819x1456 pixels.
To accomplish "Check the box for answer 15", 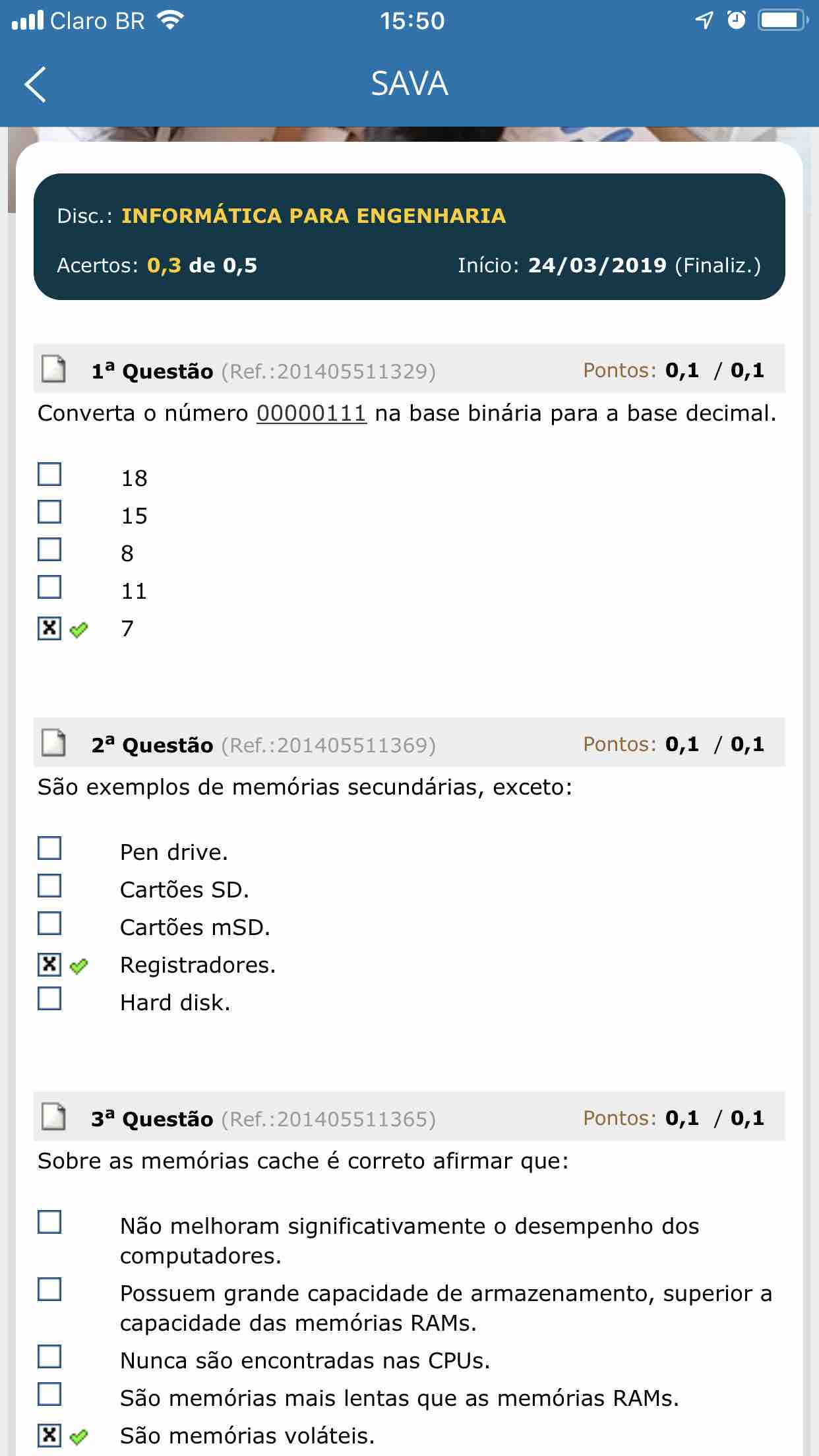I will (x=49, y=512).
